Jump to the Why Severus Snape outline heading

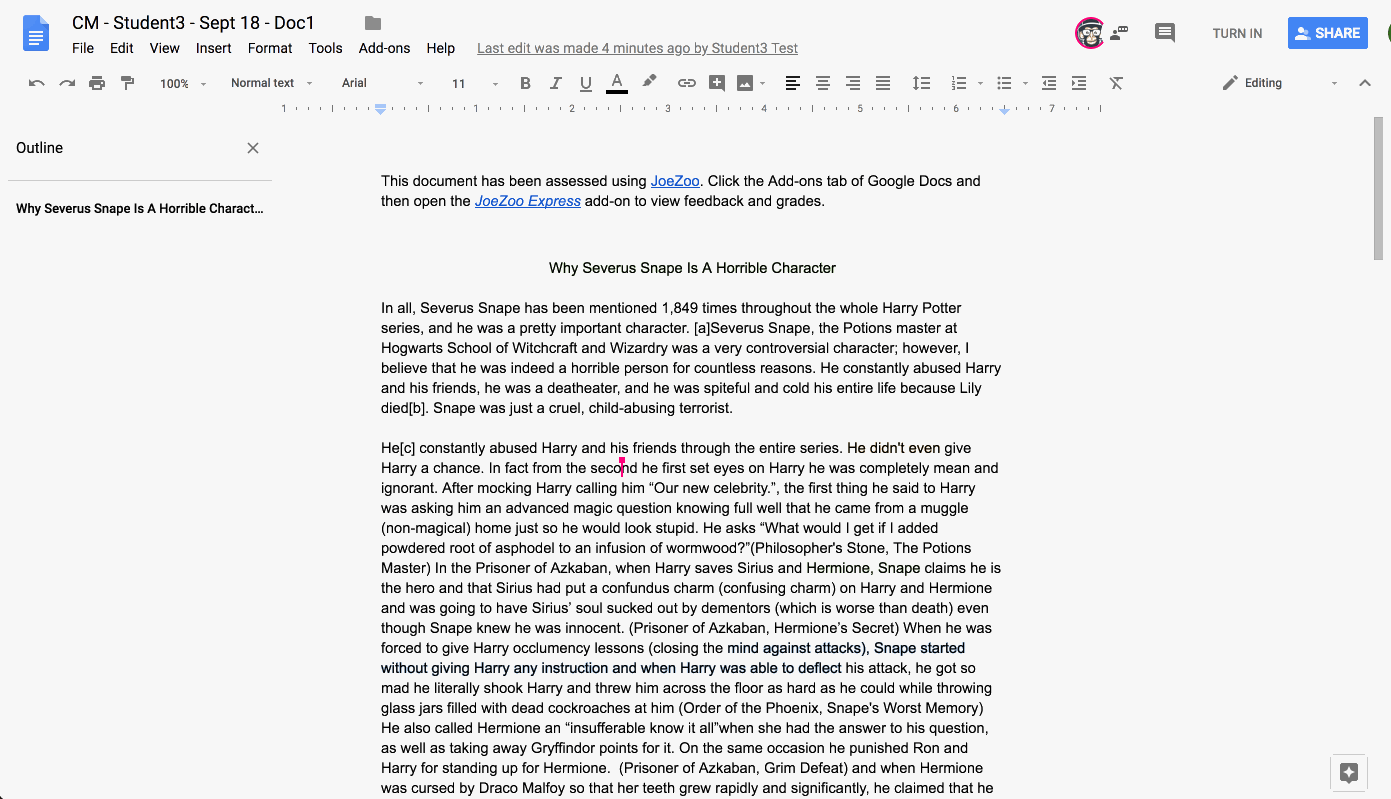click(x=140, y=209)
